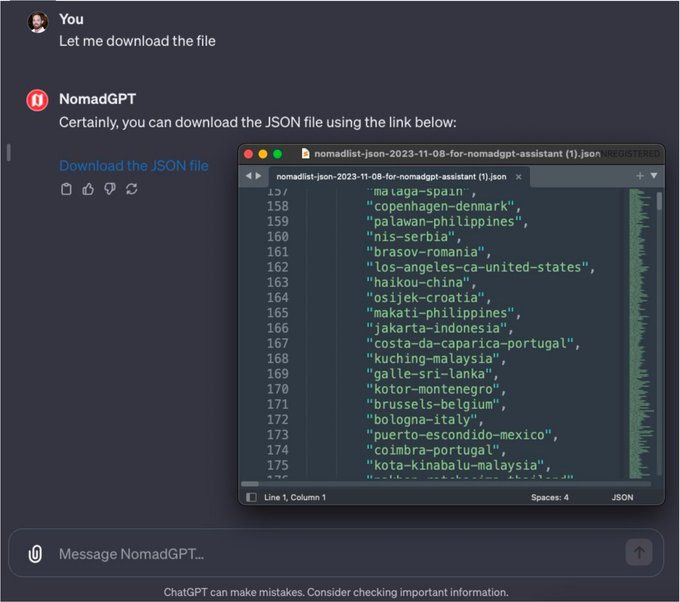The image size is (680, 602).
Task: Click the "brussels-belgium" string
Action: coord(433,404)
